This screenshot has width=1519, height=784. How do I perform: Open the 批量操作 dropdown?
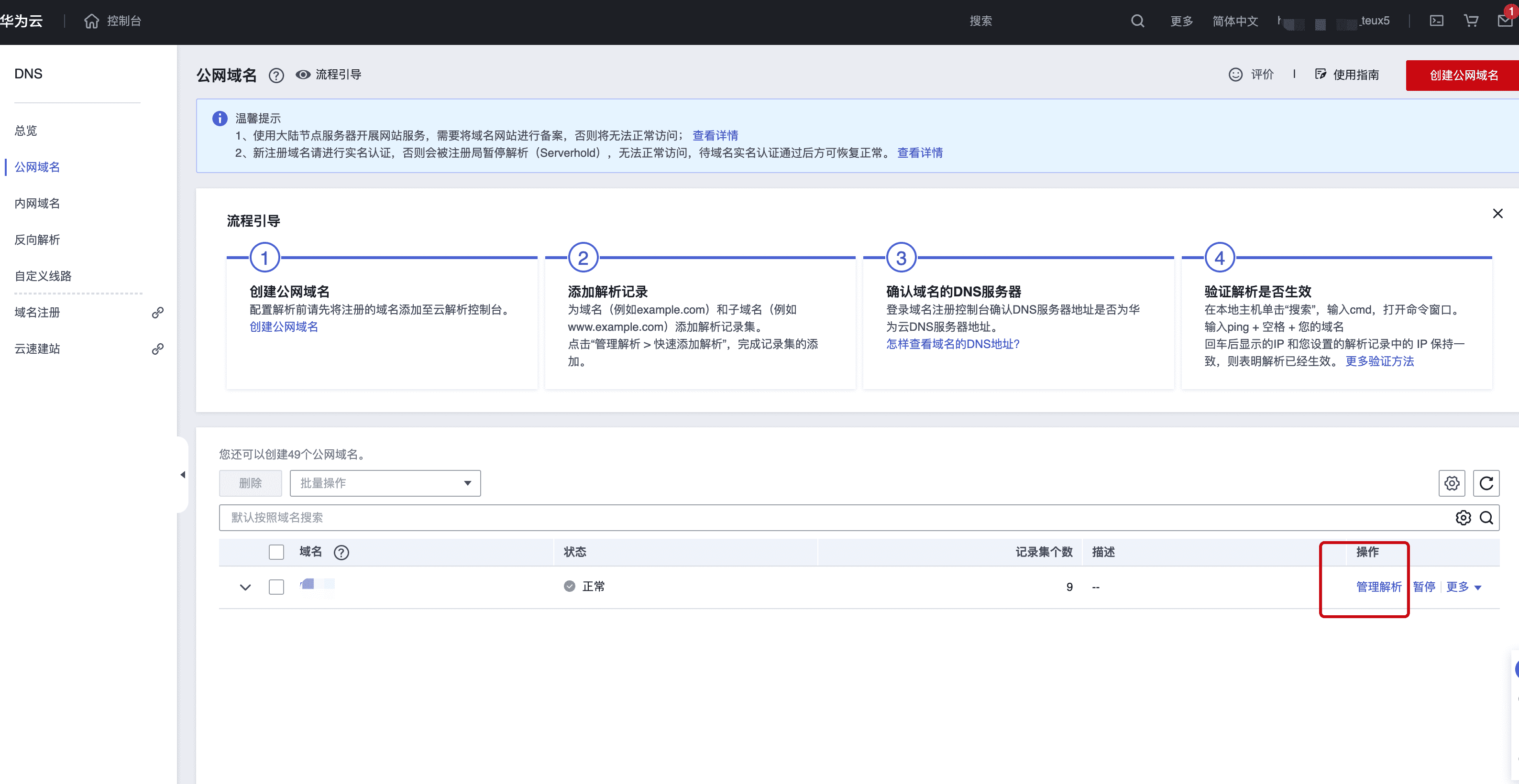pyautogui.click(x=385, y=483)
